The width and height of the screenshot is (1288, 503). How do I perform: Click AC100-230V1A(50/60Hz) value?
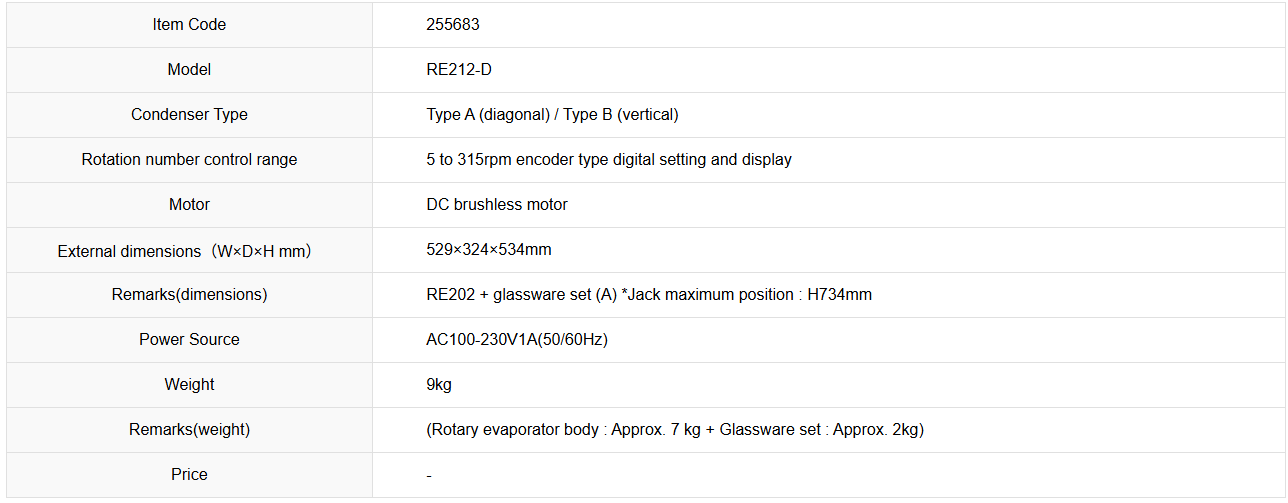516,340
